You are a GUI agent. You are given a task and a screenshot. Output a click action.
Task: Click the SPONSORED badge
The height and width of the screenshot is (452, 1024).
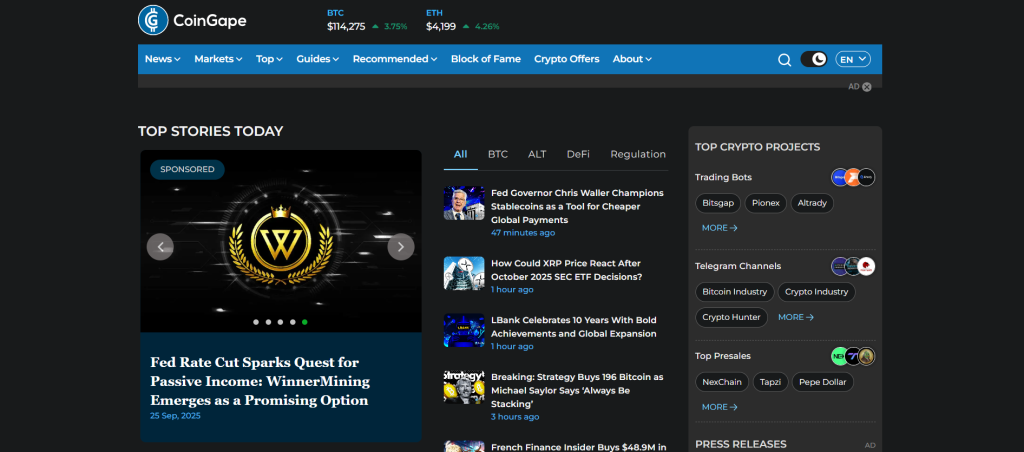(x=187, y=169)
